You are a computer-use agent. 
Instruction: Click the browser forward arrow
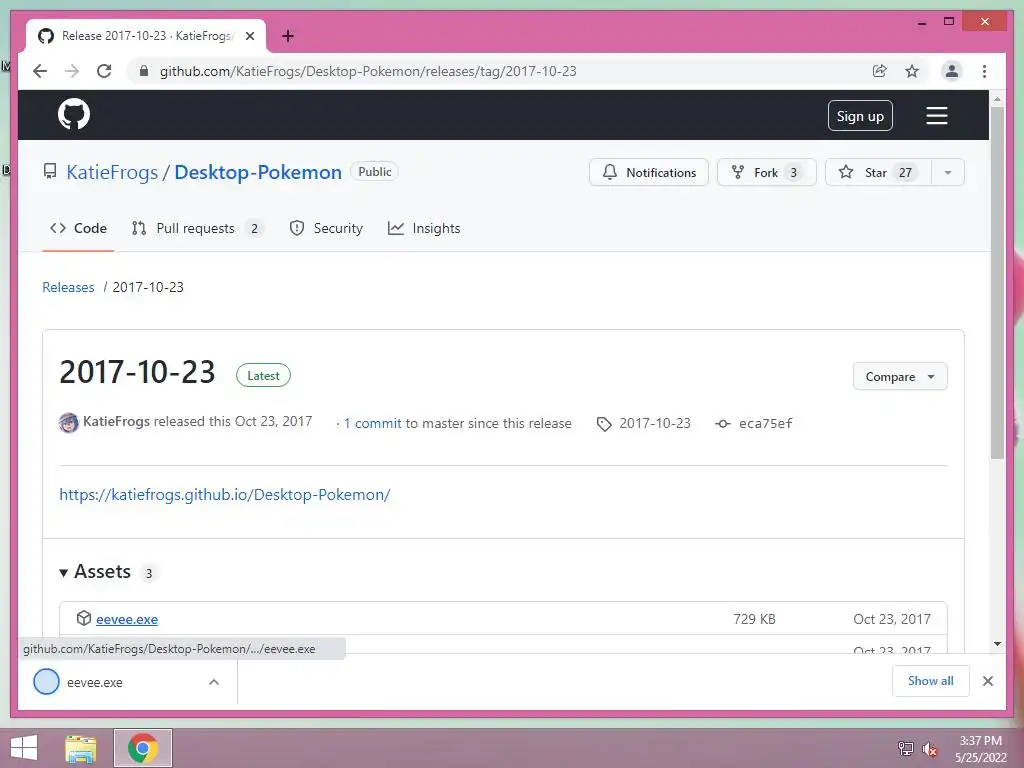point(72,71)
